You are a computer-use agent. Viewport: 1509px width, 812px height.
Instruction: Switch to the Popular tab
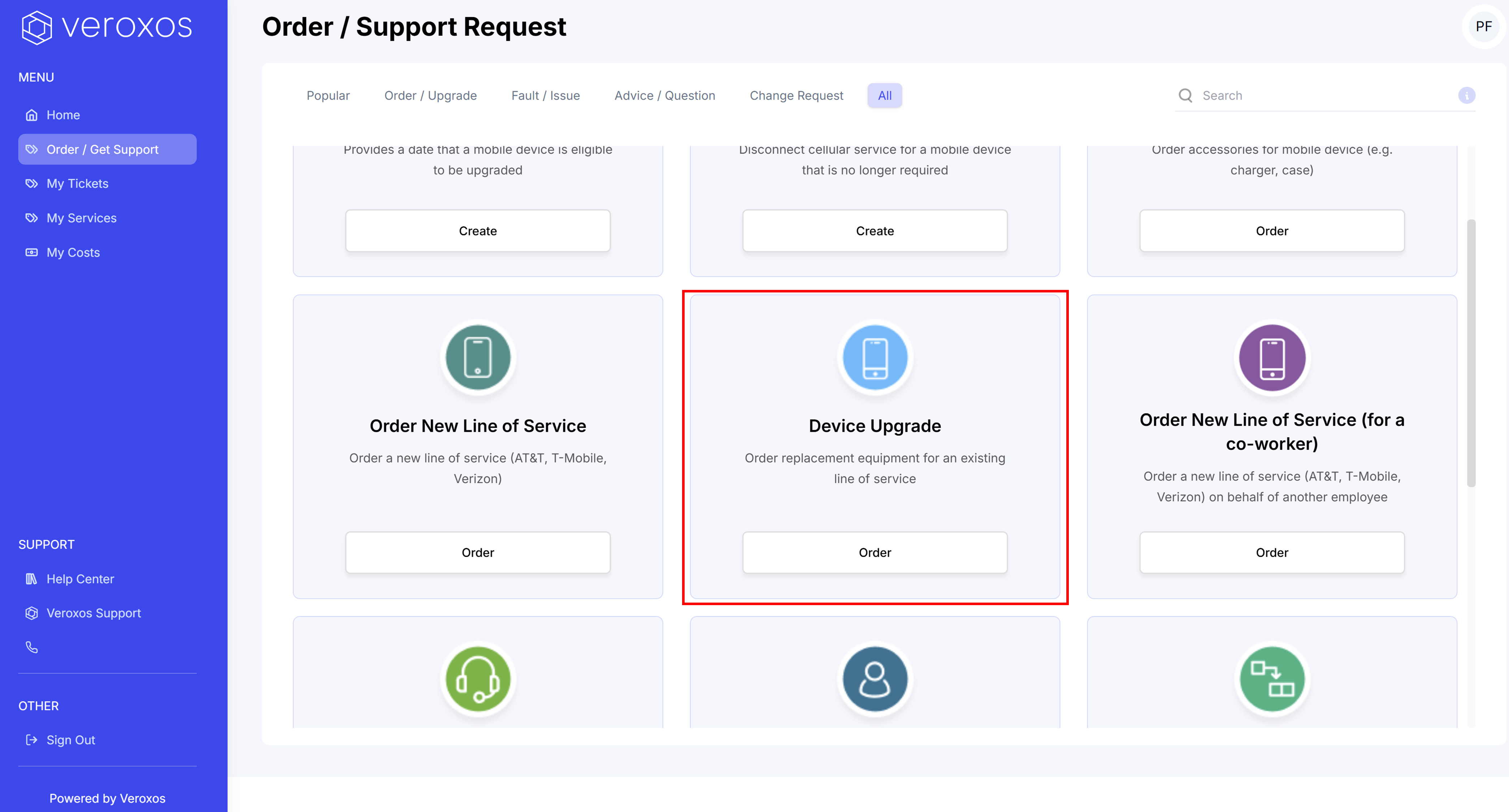pos(328,95)
